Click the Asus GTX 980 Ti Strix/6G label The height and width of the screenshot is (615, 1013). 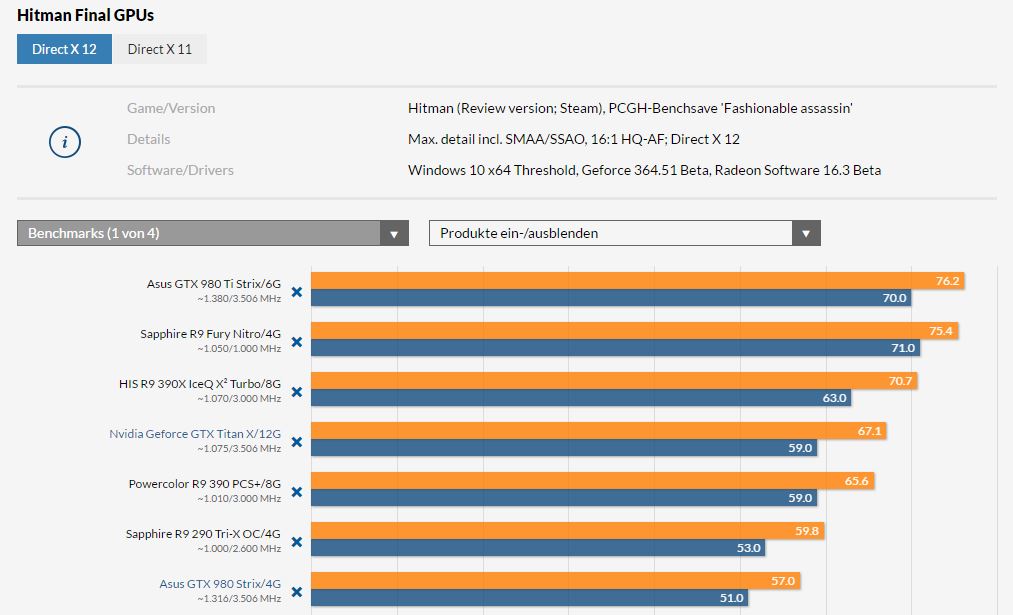point(214,284)
